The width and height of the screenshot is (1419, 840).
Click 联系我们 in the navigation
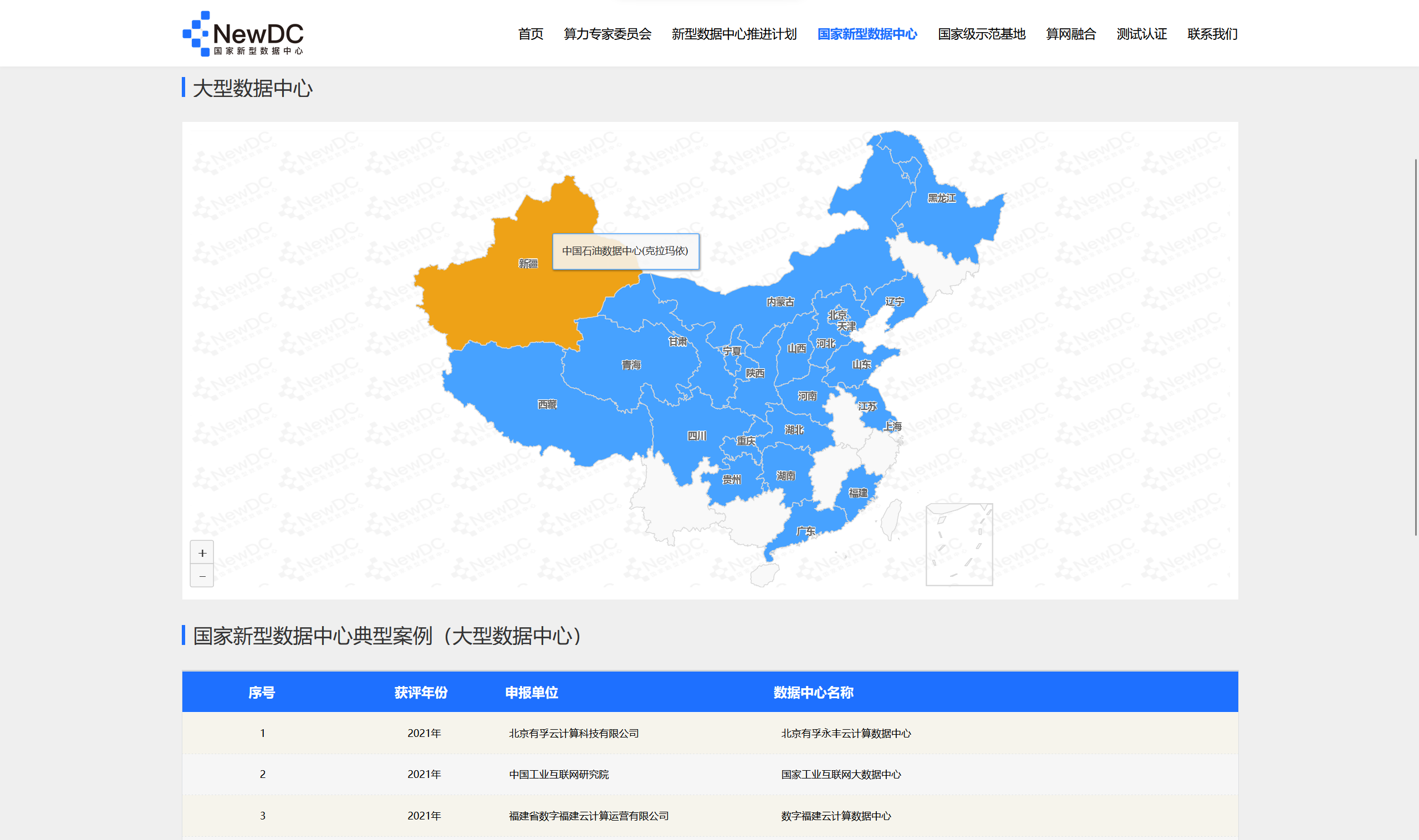pos(1212,34)
